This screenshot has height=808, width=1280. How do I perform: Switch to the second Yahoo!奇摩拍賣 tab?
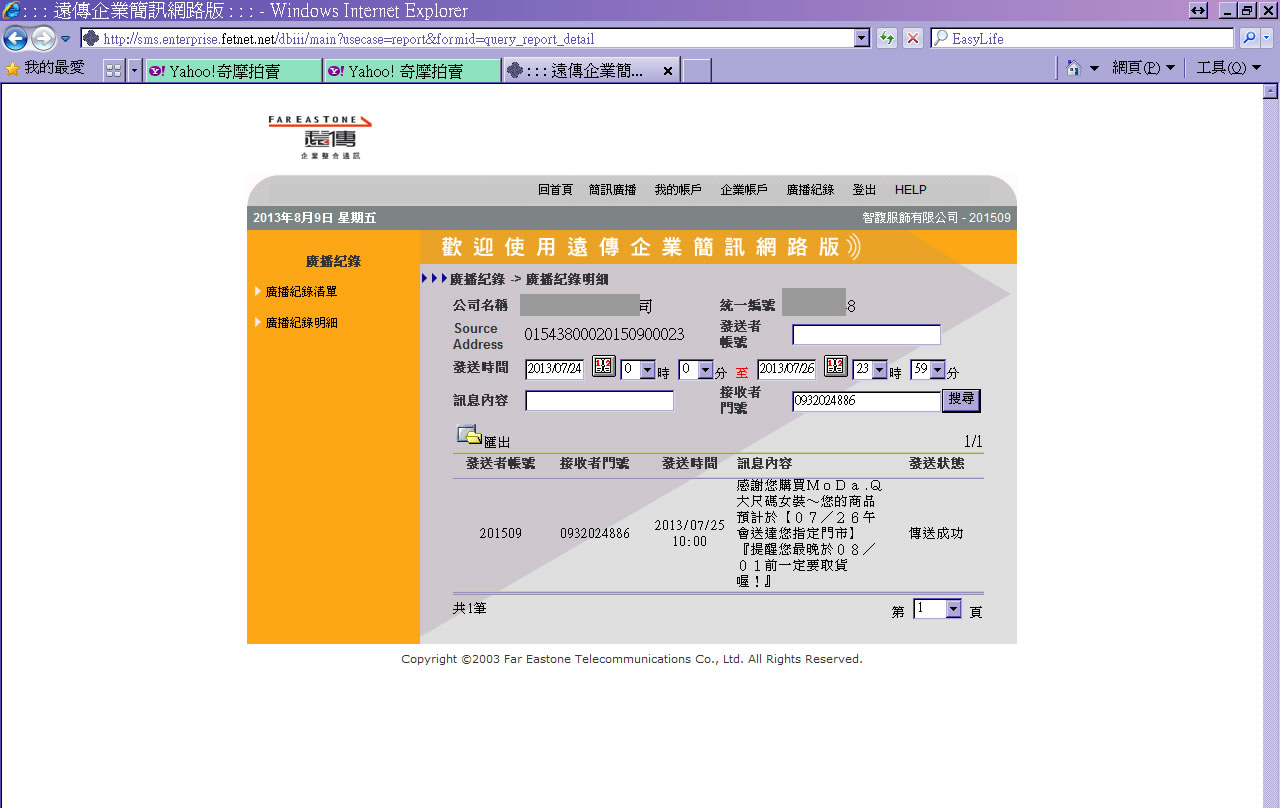[411, 71]
